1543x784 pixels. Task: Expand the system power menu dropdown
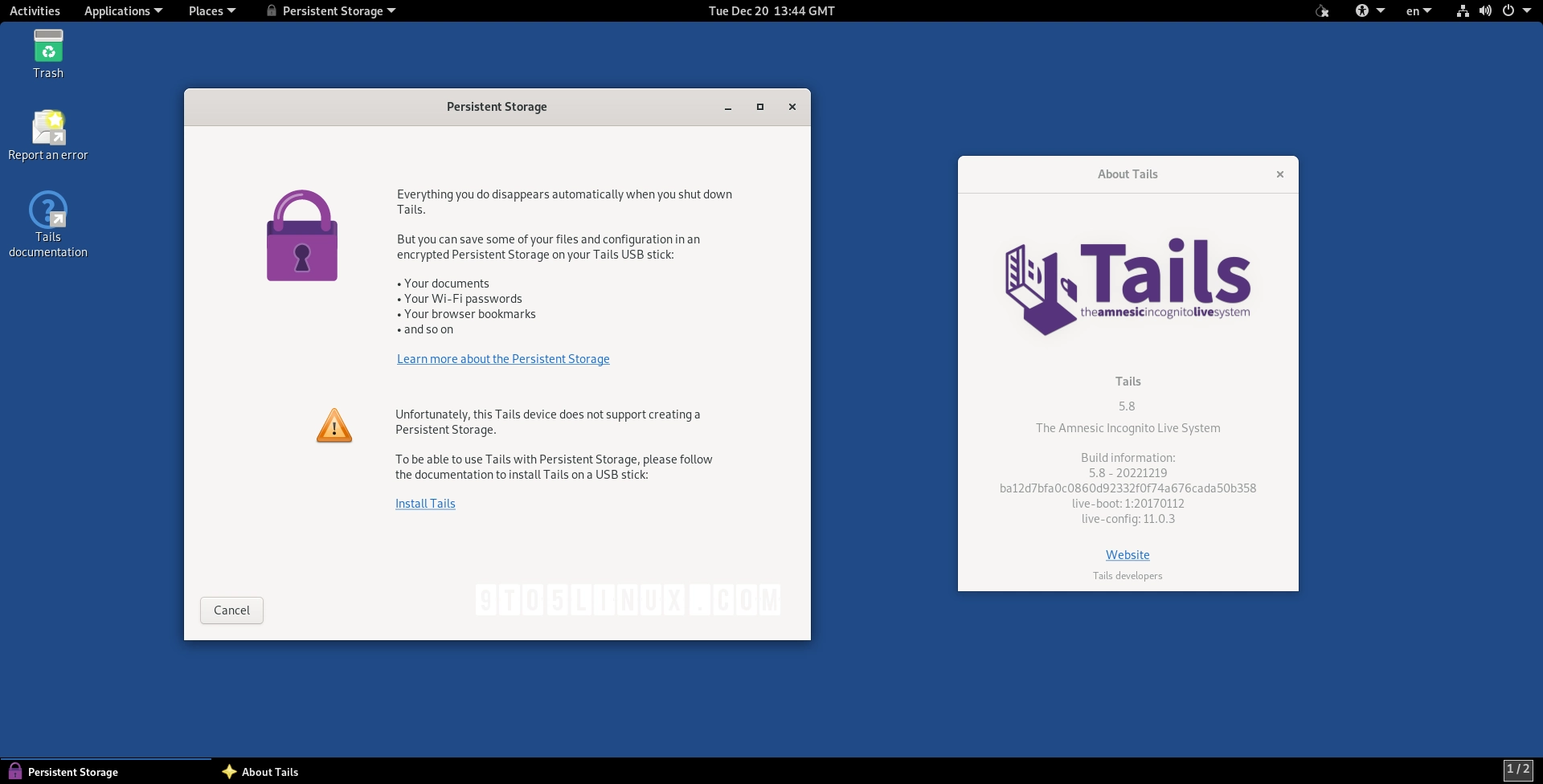tap(1514, 10)
